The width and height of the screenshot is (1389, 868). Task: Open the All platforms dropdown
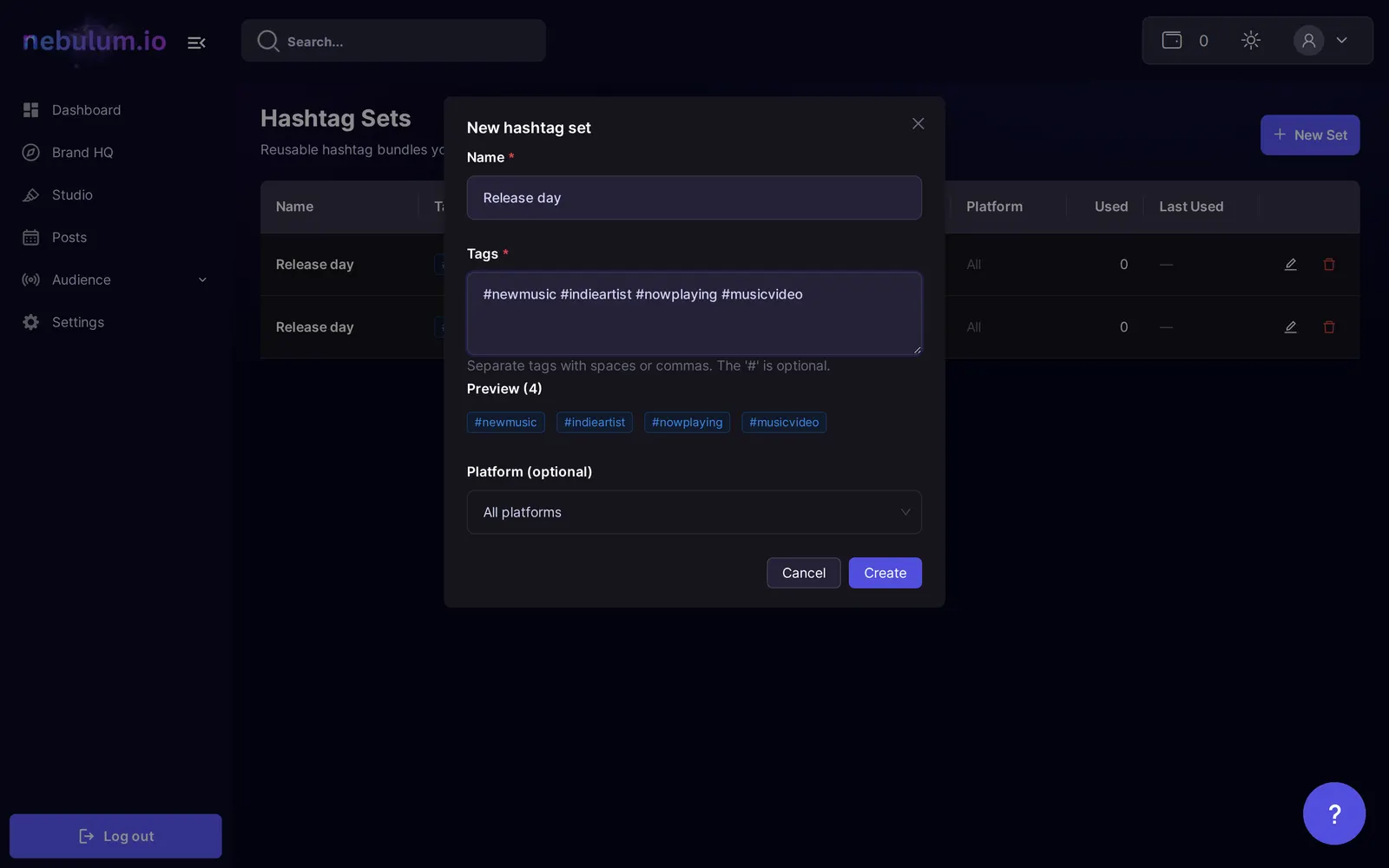694,512
